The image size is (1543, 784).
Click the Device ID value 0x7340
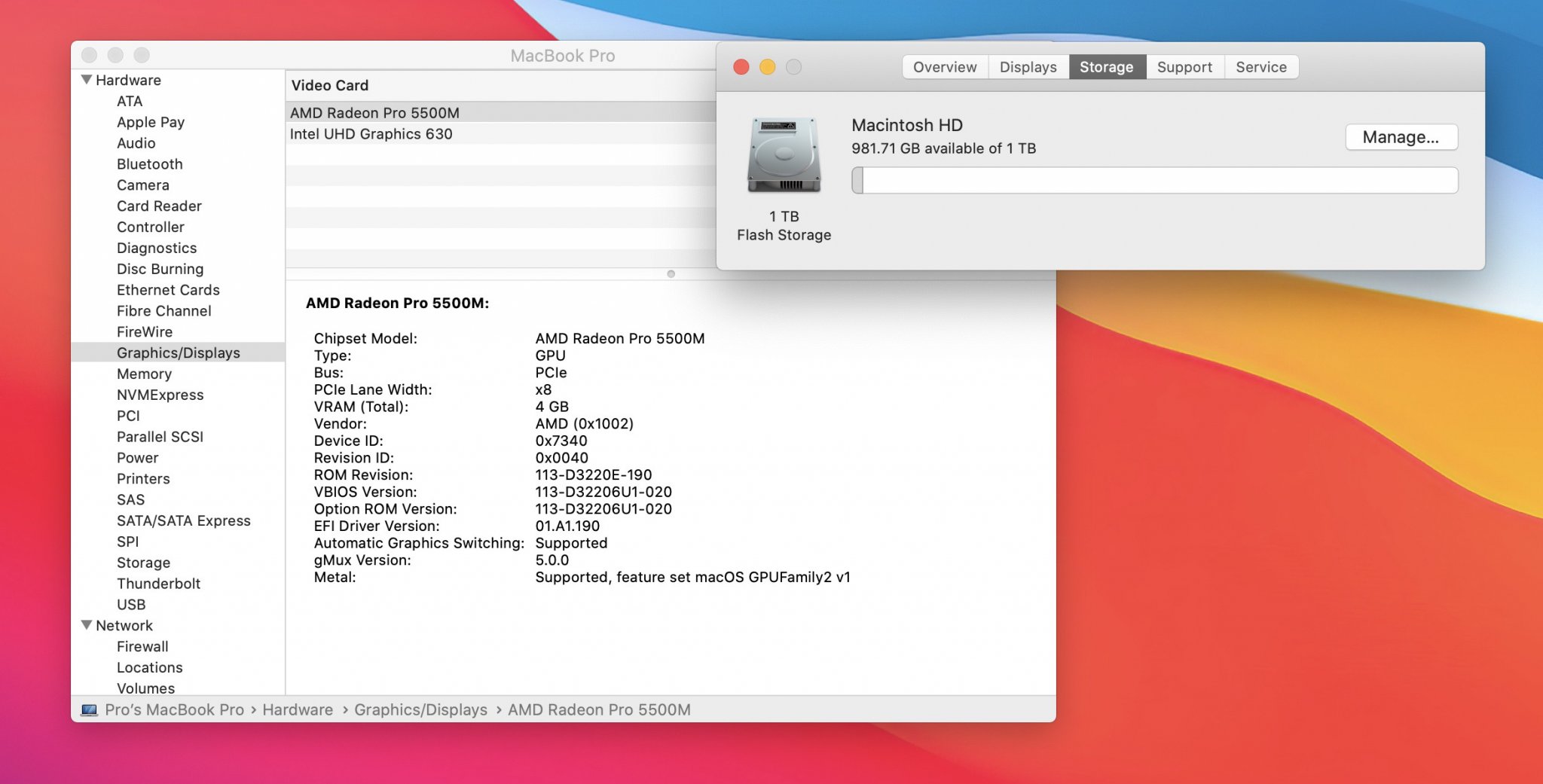pos(561,441)
